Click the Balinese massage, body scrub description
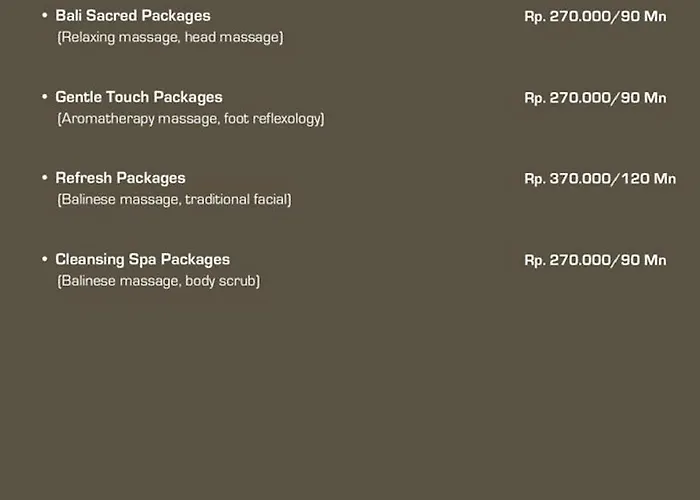 (158, 281)
